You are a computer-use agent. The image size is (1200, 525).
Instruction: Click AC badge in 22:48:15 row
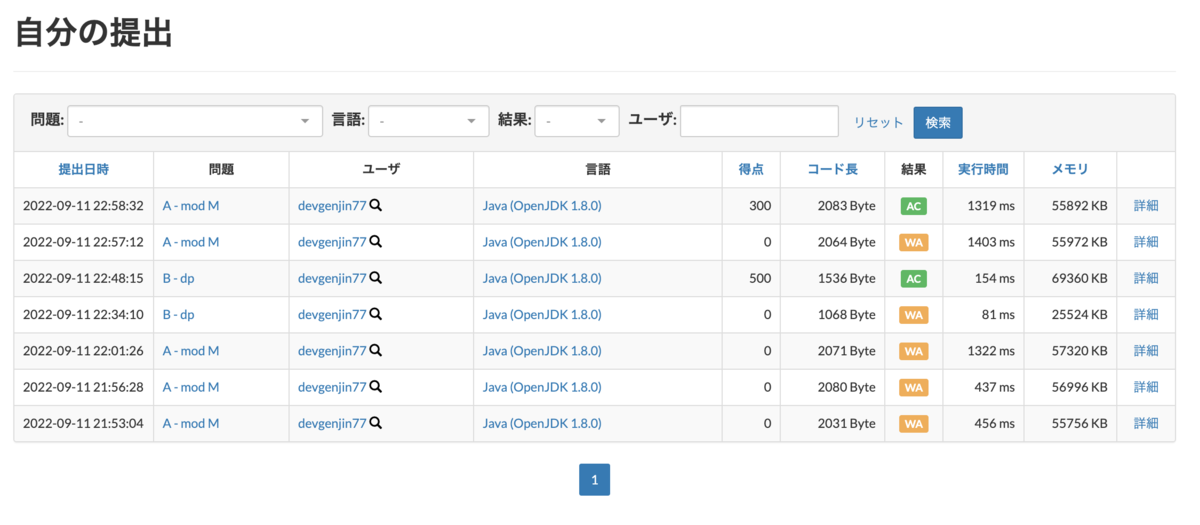[914, 278]
